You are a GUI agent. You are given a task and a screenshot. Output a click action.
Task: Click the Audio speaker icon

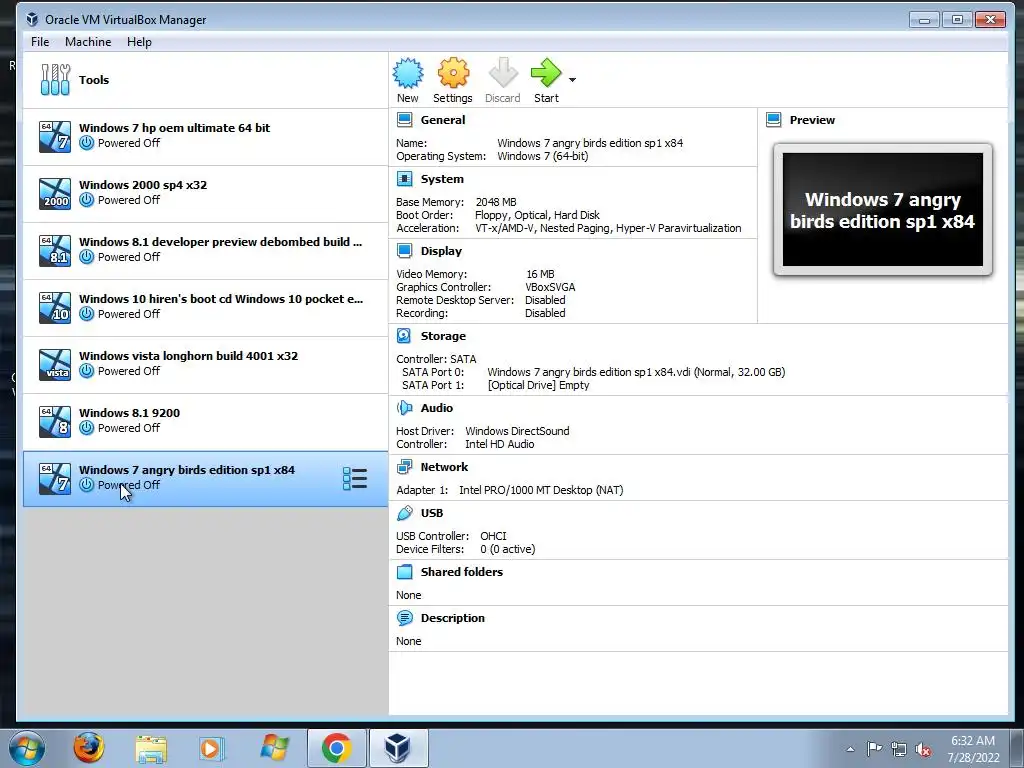[x=405, y=408]
